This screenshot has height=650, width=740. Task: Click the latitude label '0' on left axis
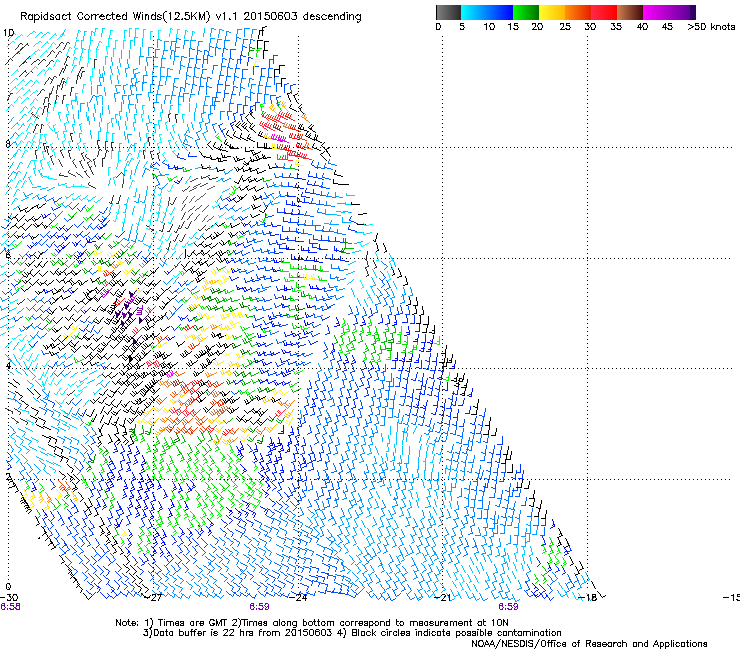tap(8, 587)
